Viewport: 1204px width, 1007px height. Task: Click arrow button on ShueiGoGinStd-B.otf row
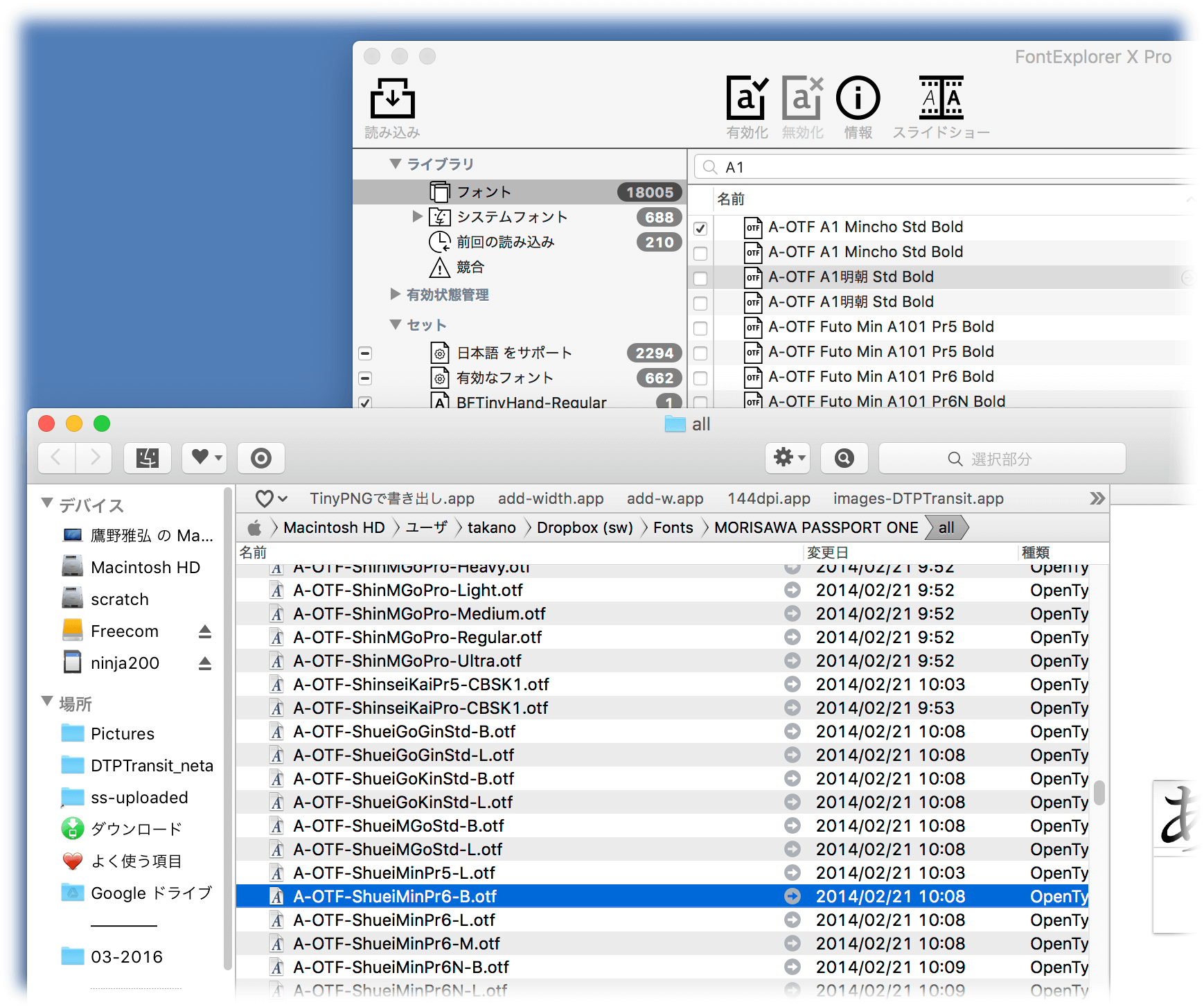(792, 731)
